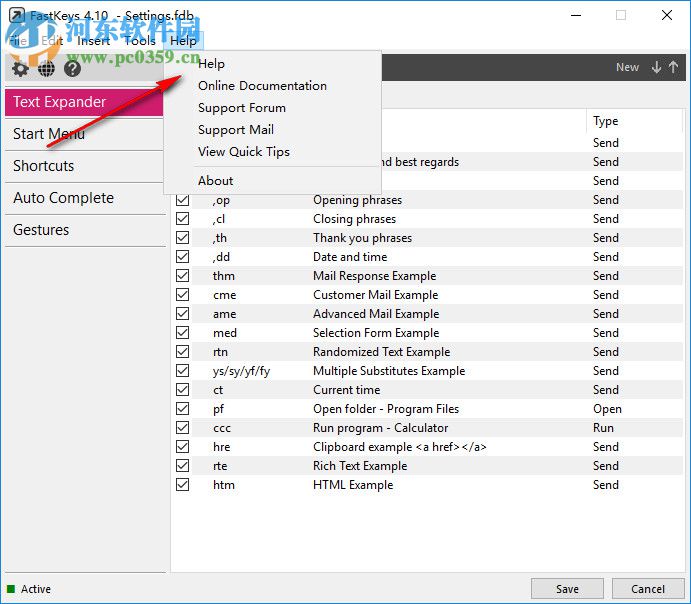Image resolution: width=691 pixels, height=604 pixels.
Task: Click the Cancel button
Action: coord(648,589)
